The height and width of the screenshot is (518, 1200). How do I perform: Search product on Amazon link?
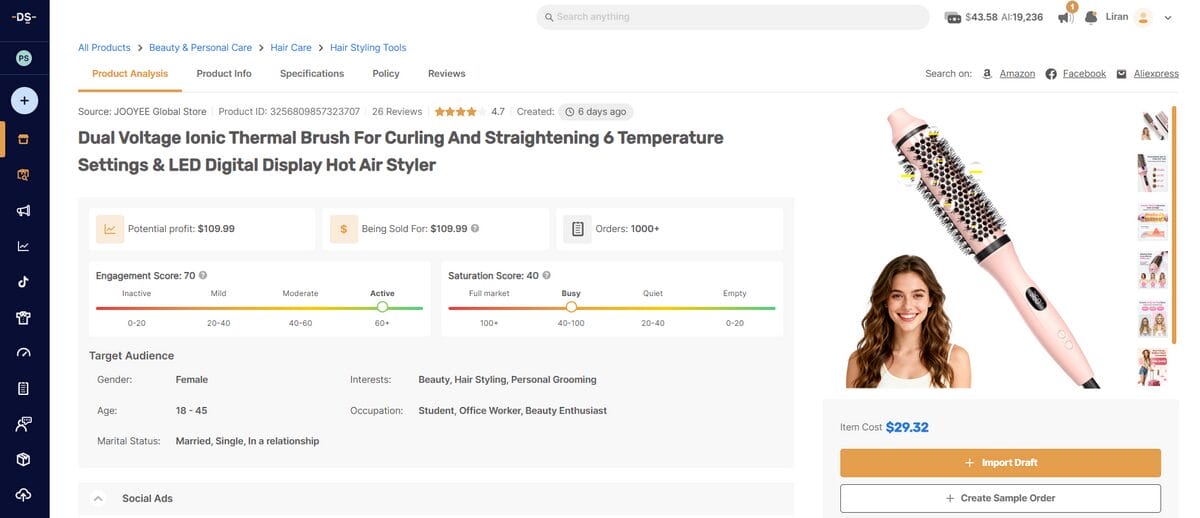pyautogui.click(x=1016, y=74)
